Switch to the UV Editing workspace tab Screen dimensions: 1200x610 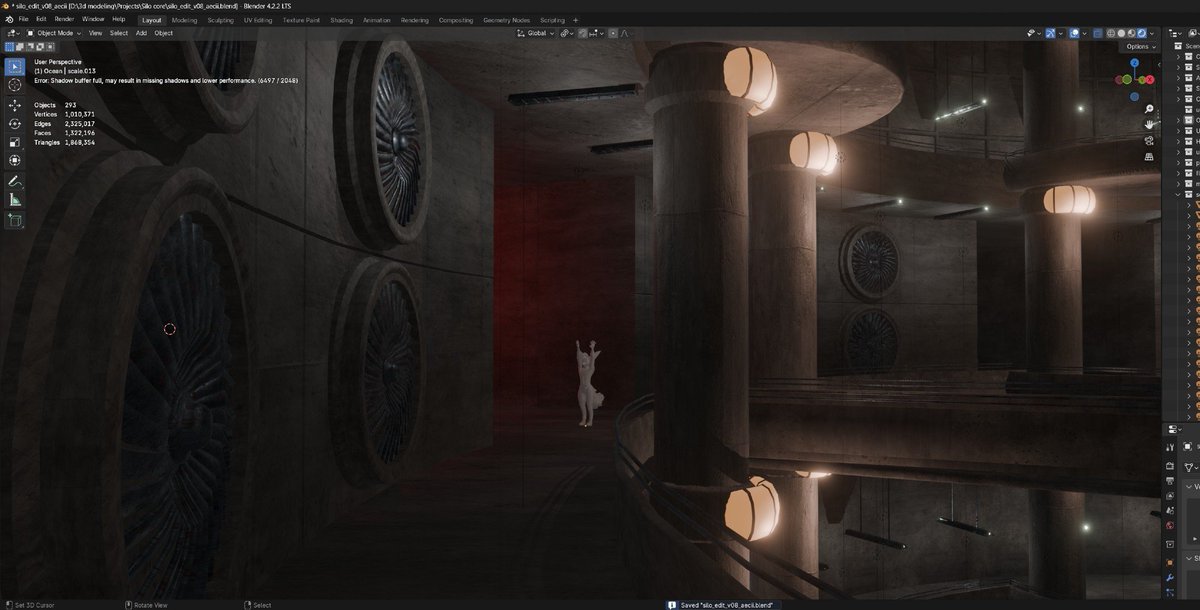point(258,20)
